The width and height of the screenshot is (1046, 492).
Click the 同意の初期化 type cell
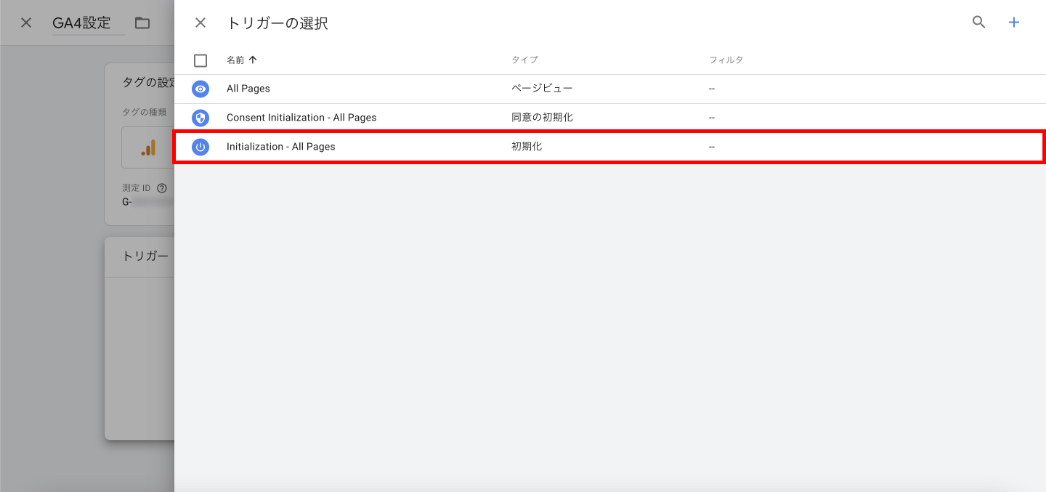[x=542, y=118]
